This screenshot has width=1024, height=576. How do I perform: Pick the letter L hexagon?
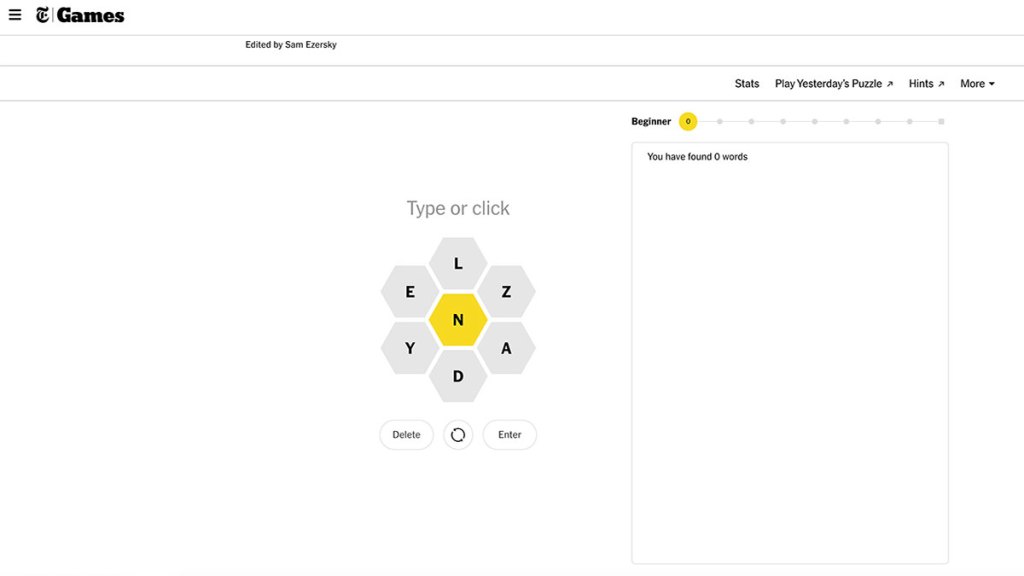click(458, 264)
